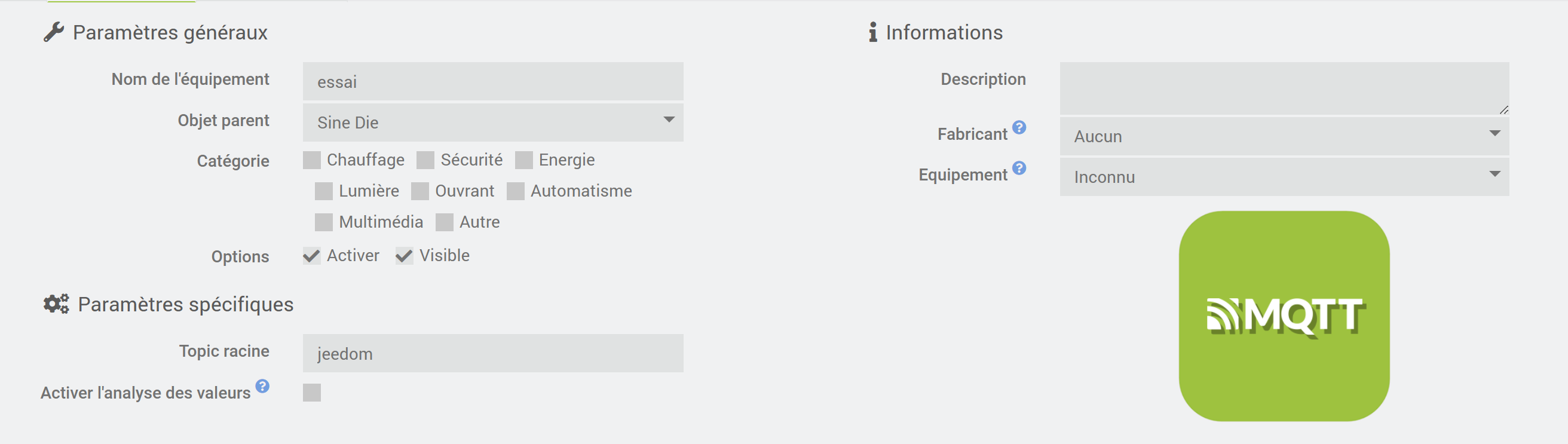Click the info icon beside Informations

coord(873,32)
